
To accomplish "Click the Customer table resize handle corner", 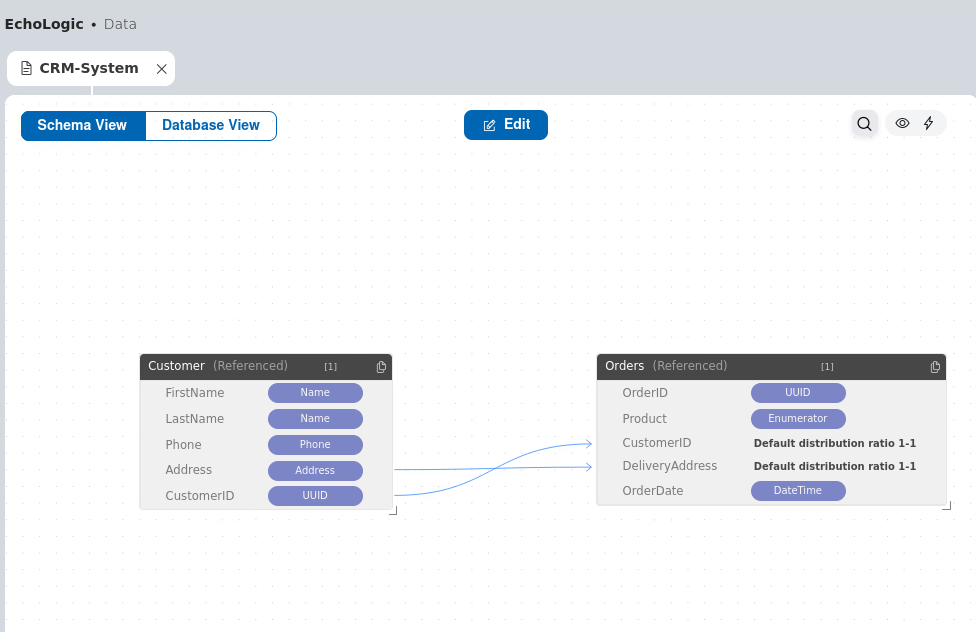I will [393, 511].
